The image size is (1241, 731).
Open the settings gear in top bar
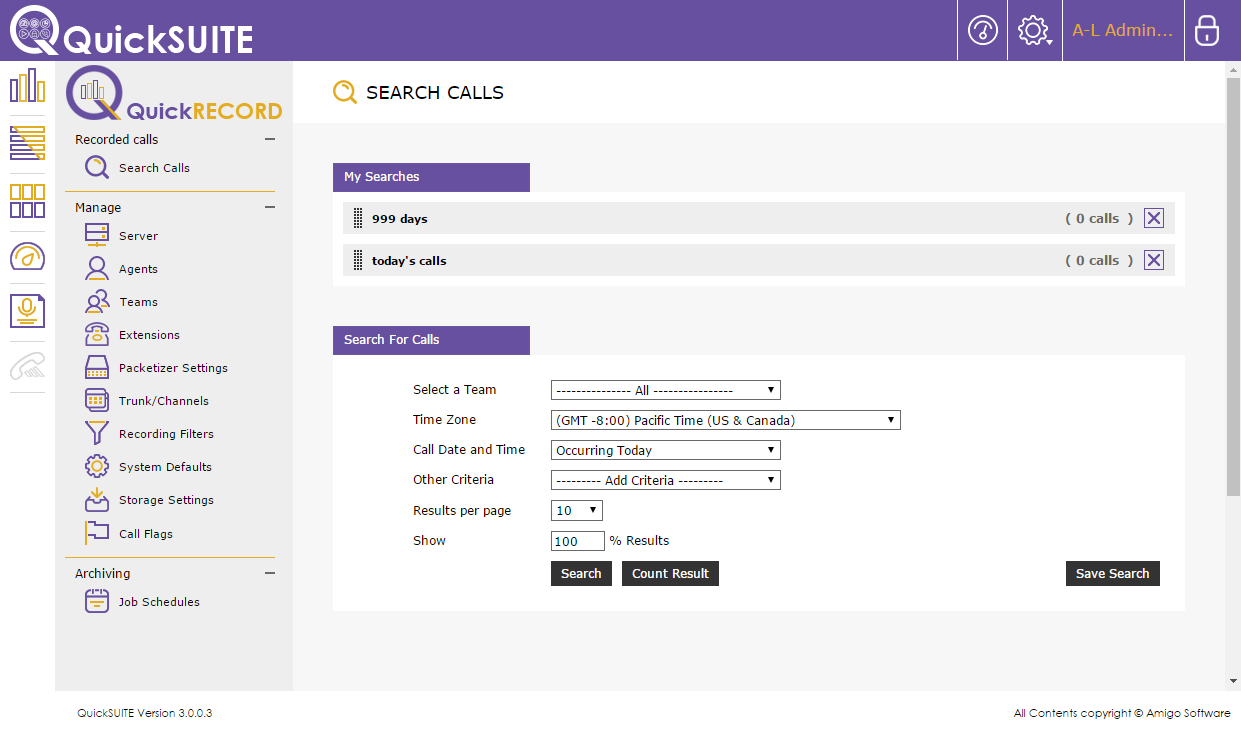tap(1033, 31)
